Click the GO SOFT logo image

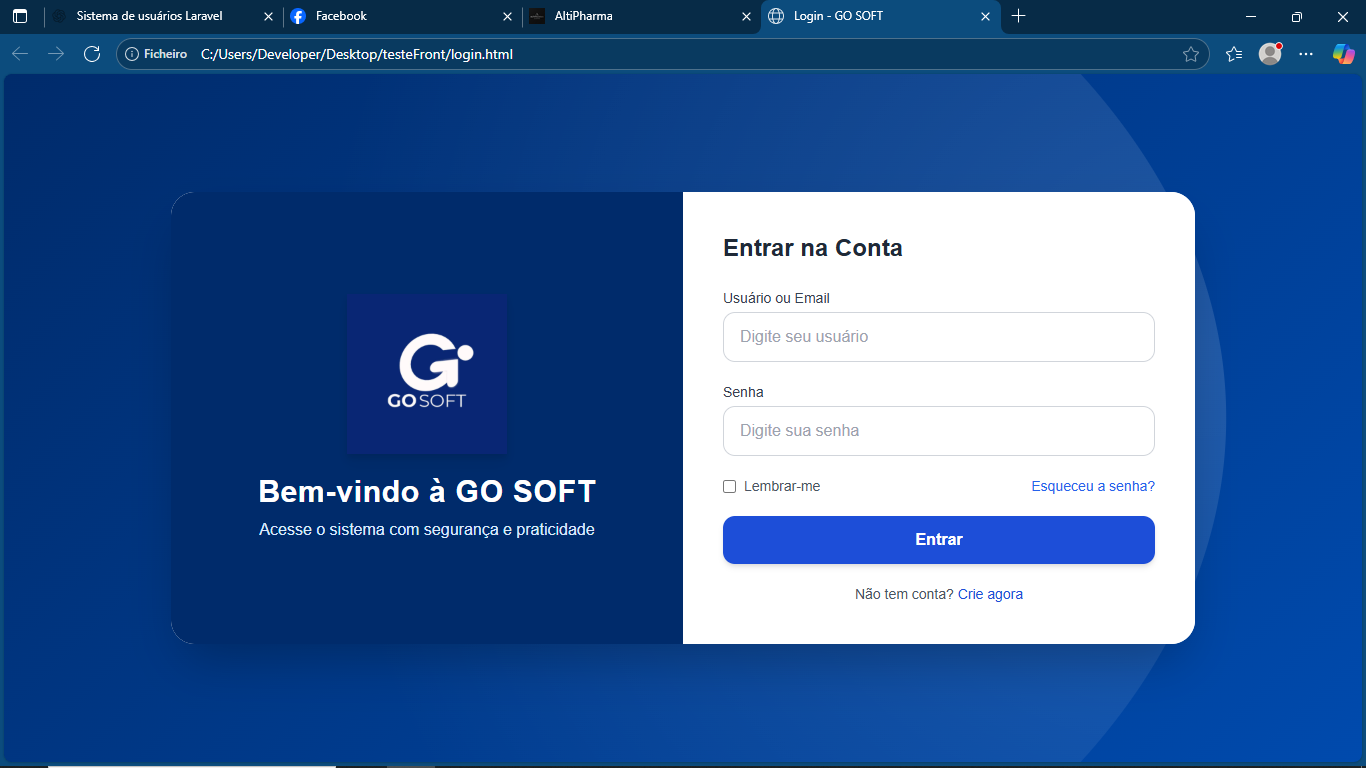[x=427, y=374]
